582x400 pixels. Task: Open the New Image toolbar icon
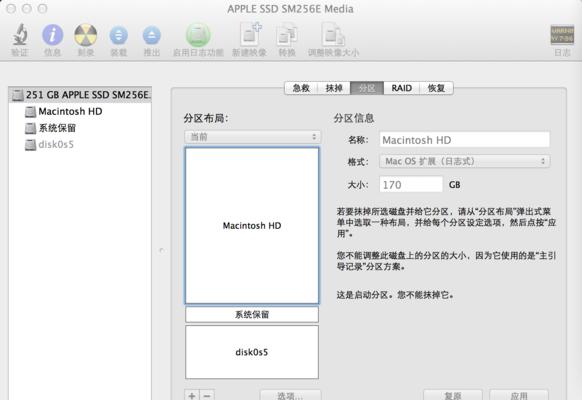coord(250,34)
